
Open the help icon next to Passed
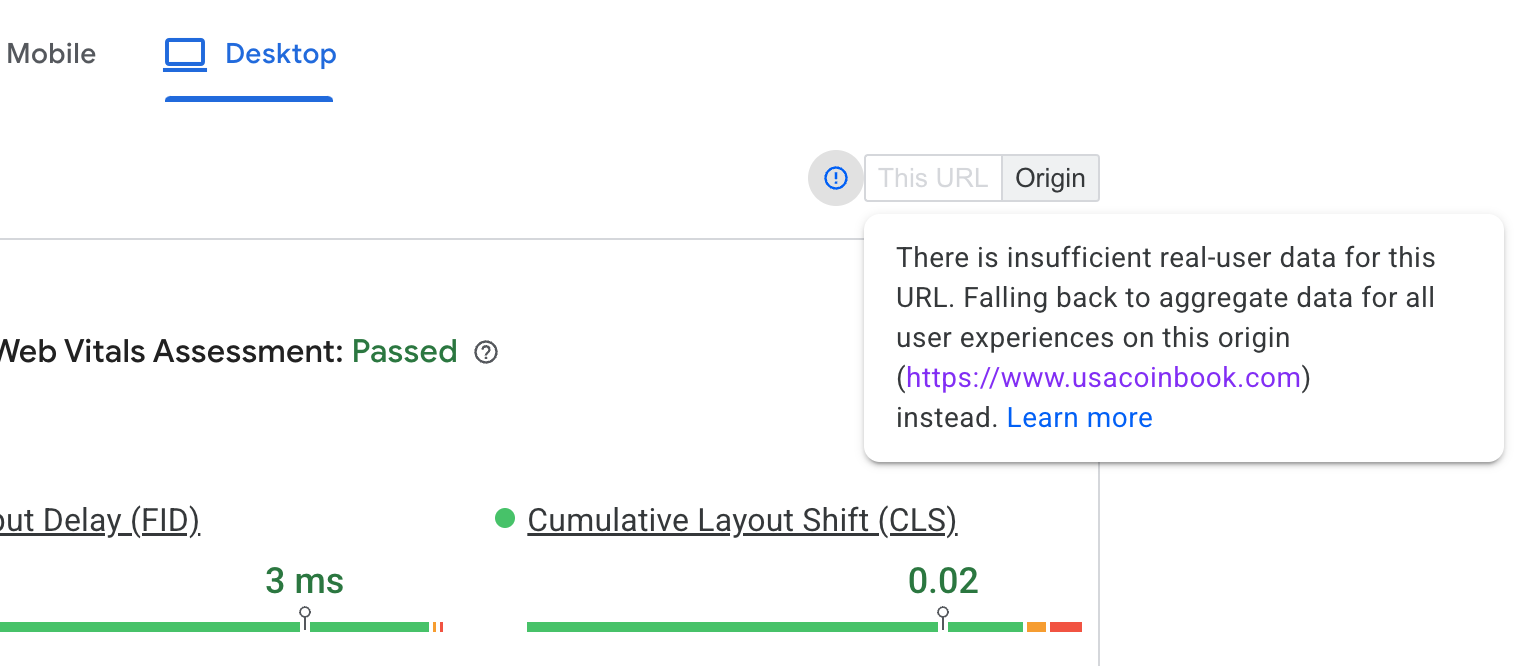(486, 352)
